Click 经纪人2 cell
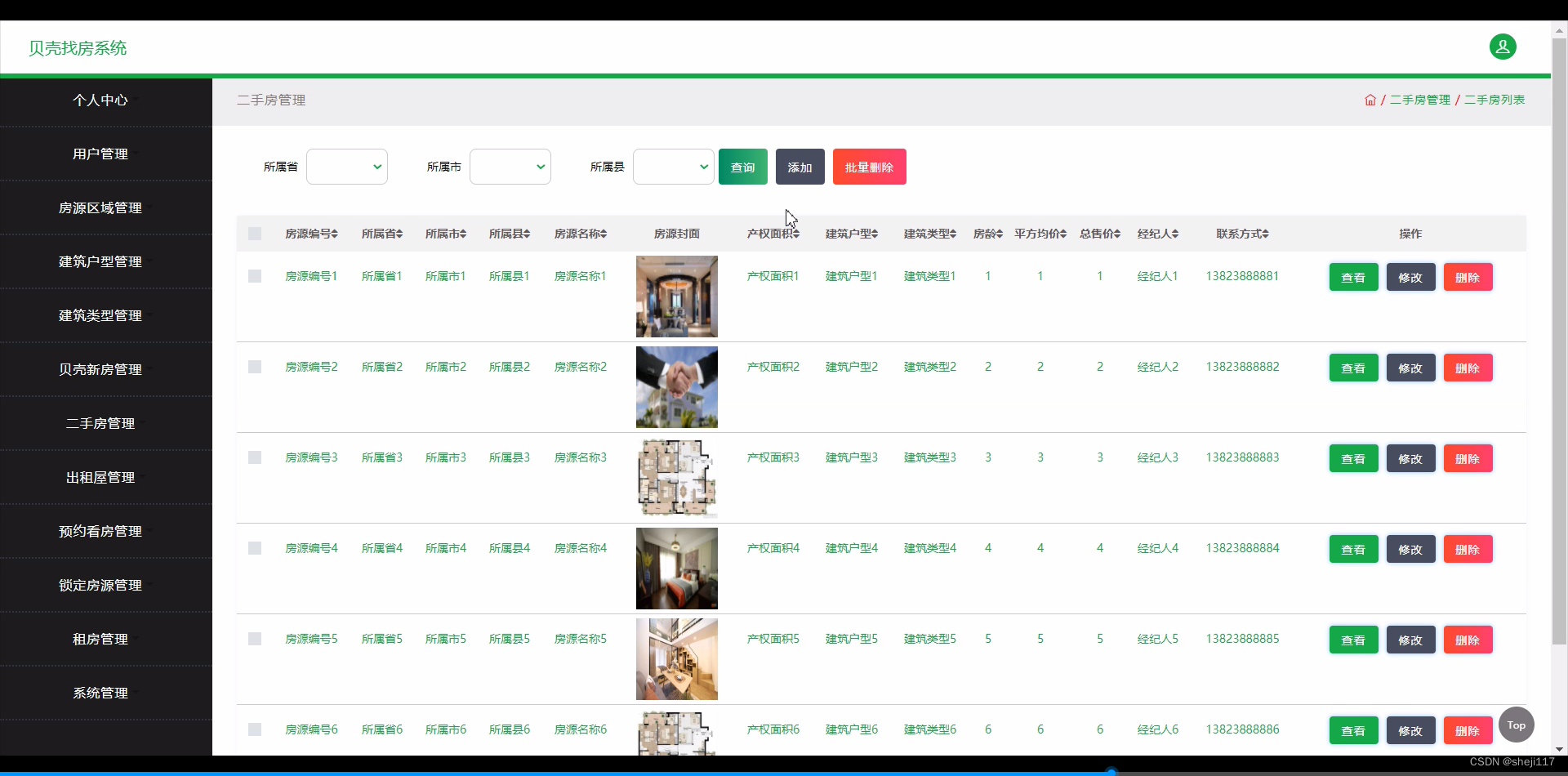Image resolution: width=1568 pixels, height=776 pixels. tap(1158, 367)
